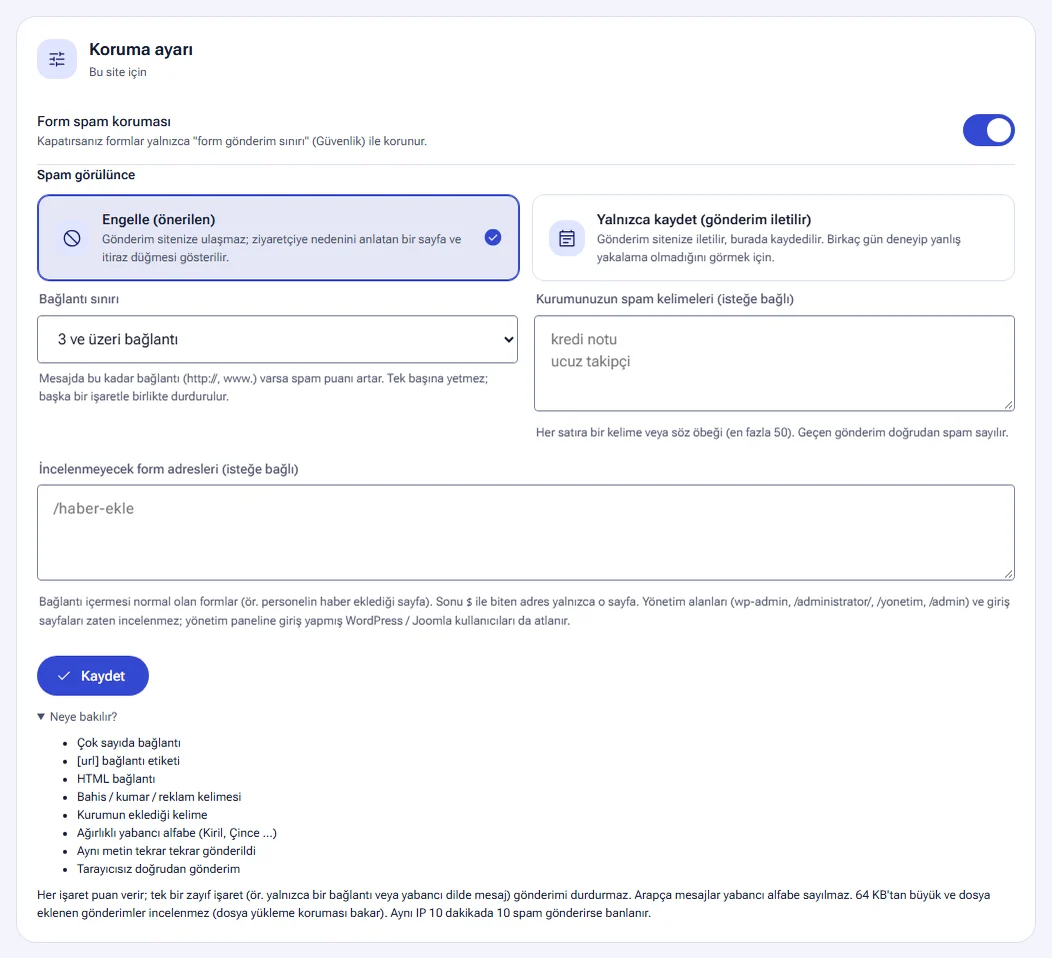
Task: Select Engelle (önerilen) option
Action: coord(278,237)
